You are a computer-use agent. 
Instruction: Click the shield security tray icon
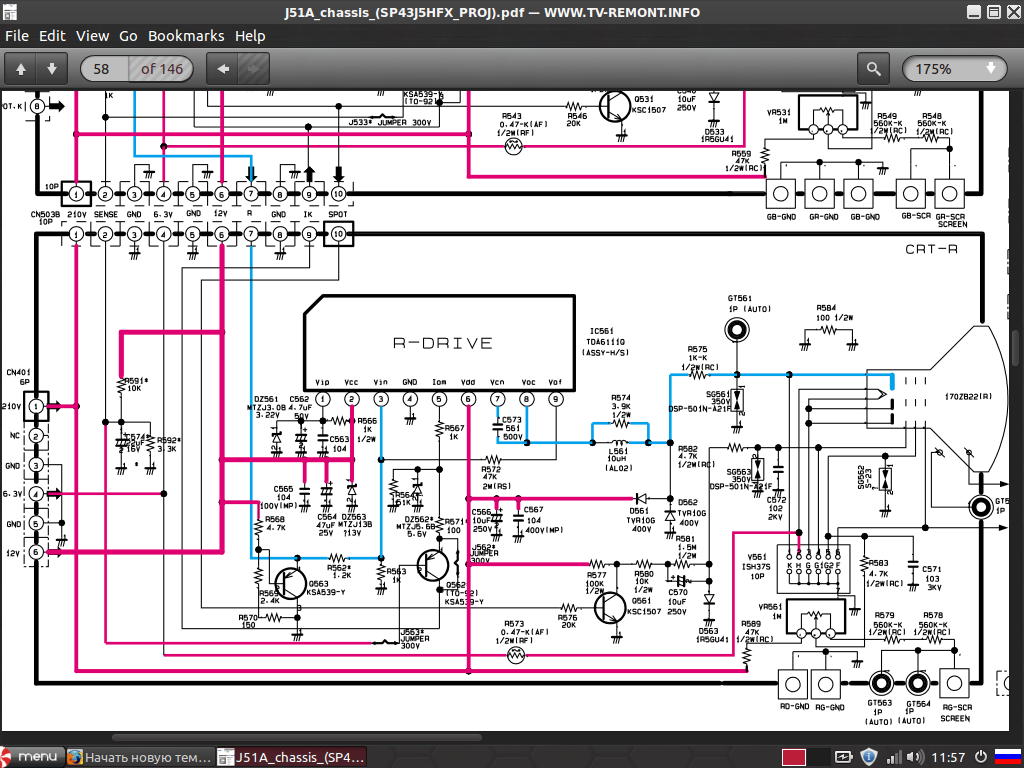[870, 757]
